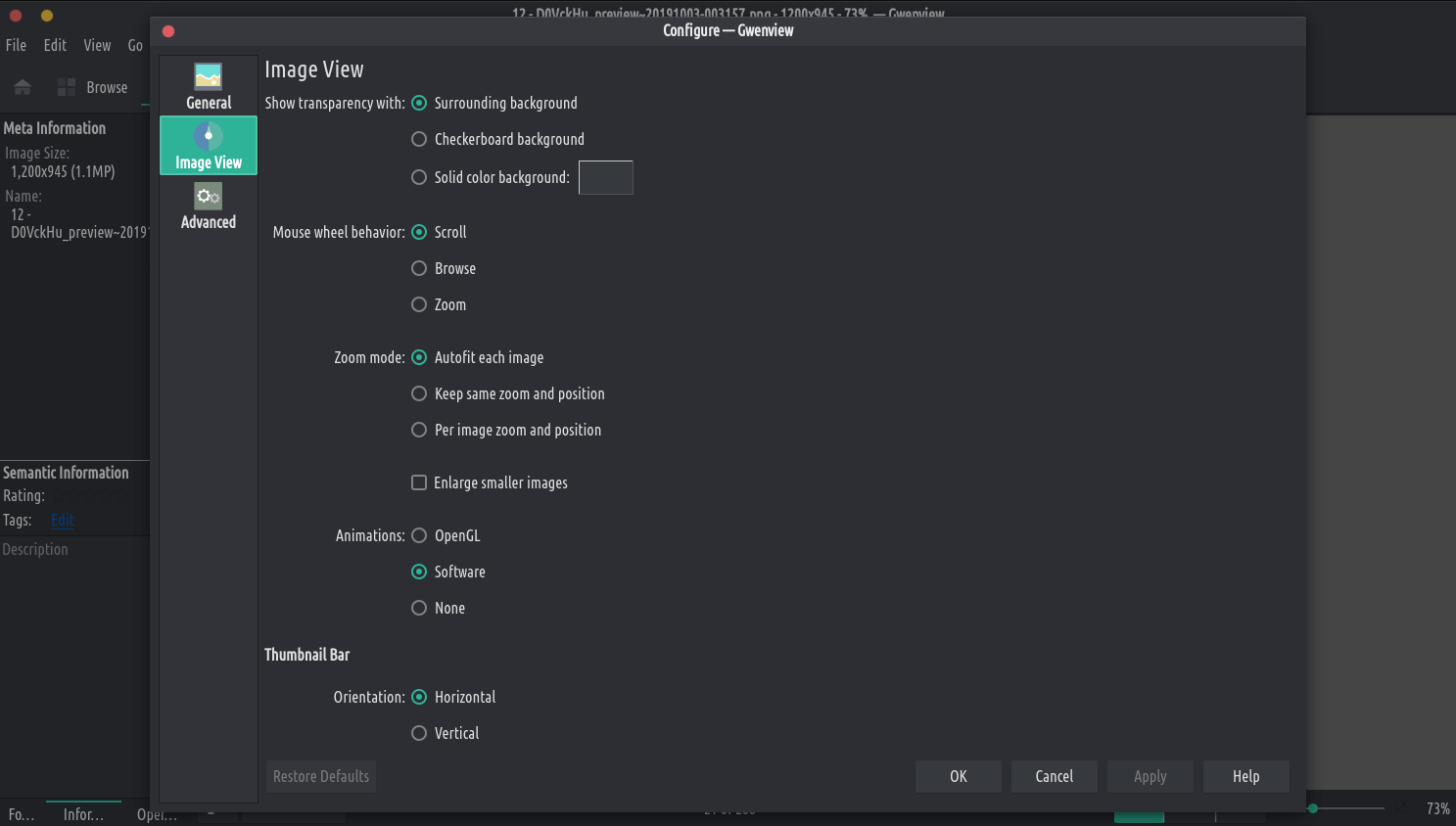Cancel the configuration dialog
Screen dimensions: 1456x826
click(x=1055, y=776)
